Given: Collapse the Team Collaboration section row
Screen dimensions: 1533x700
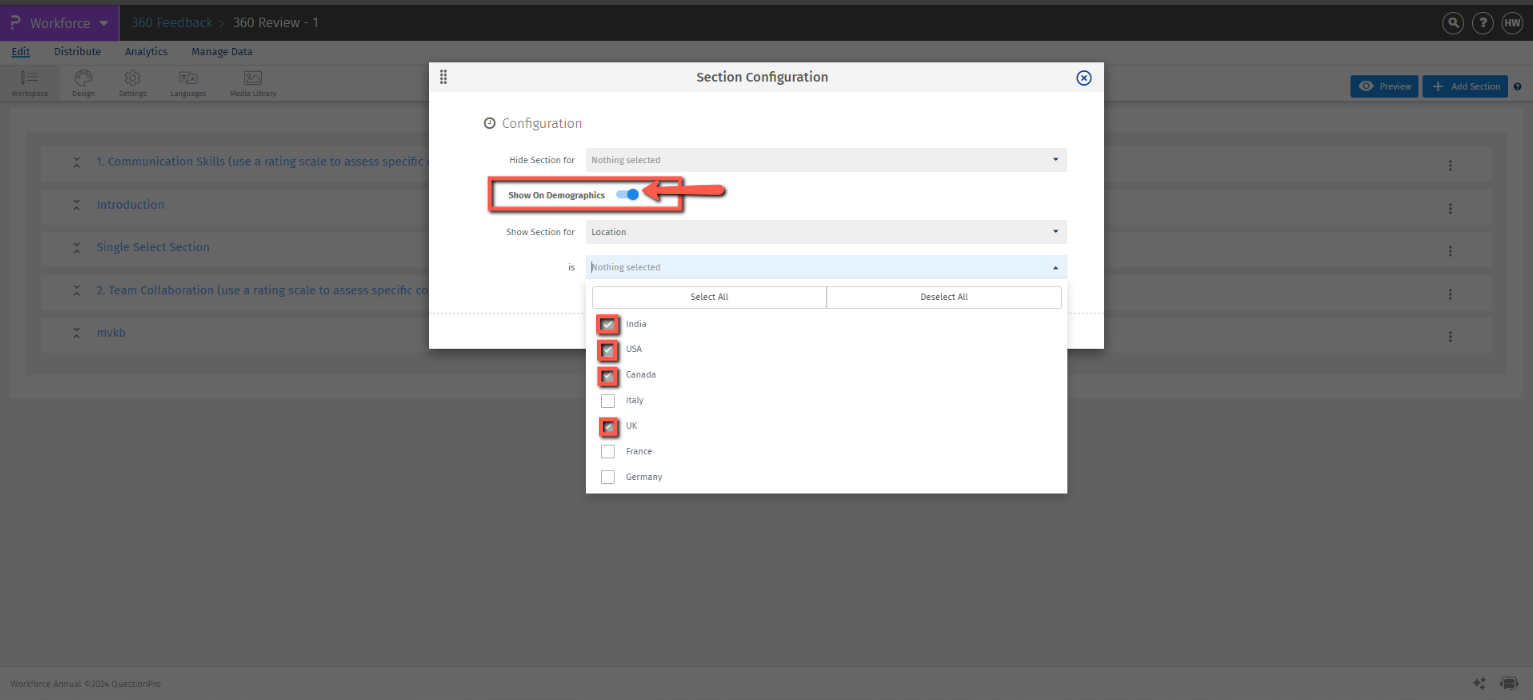Looking at the screenshot, I should (x=76, y=290).
